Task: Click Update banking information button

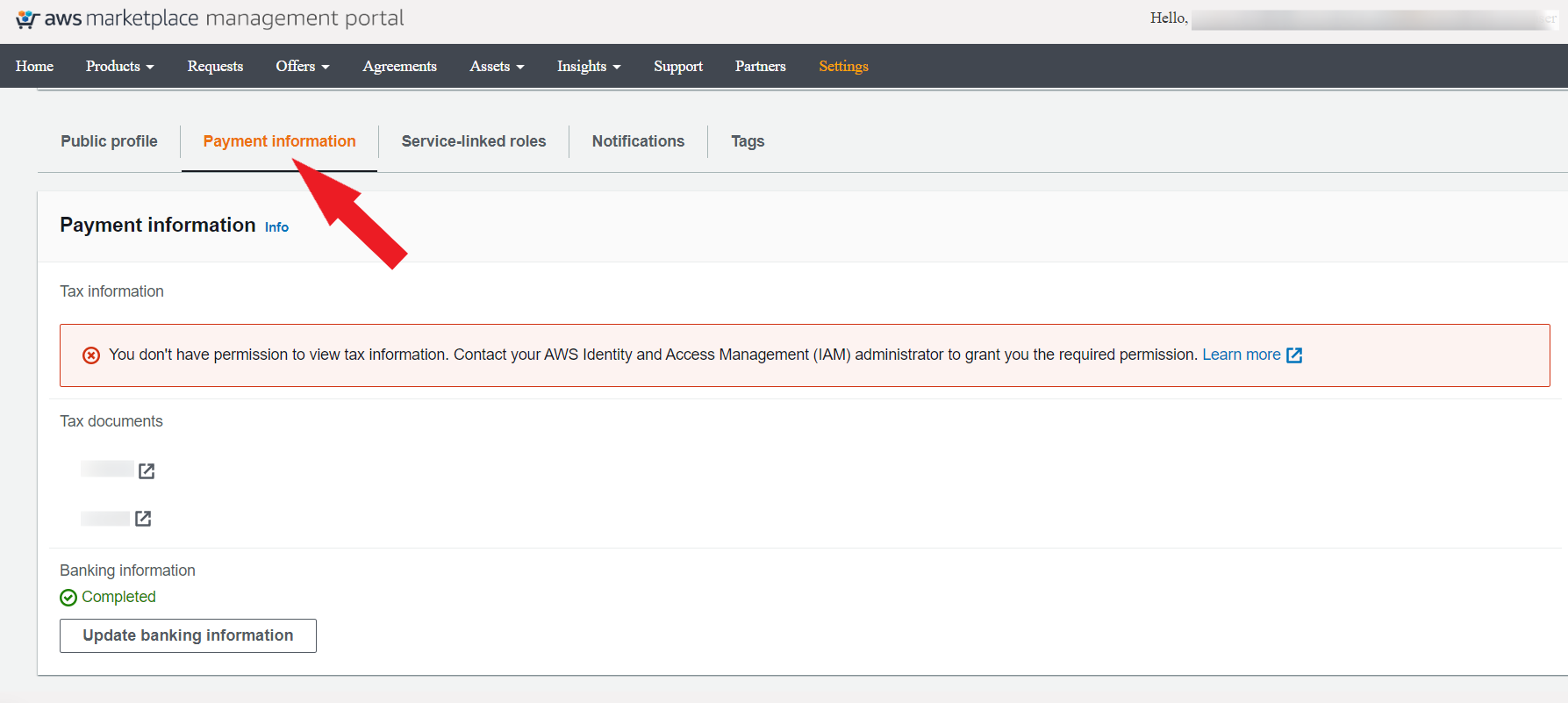Action: tap(188, 635)
